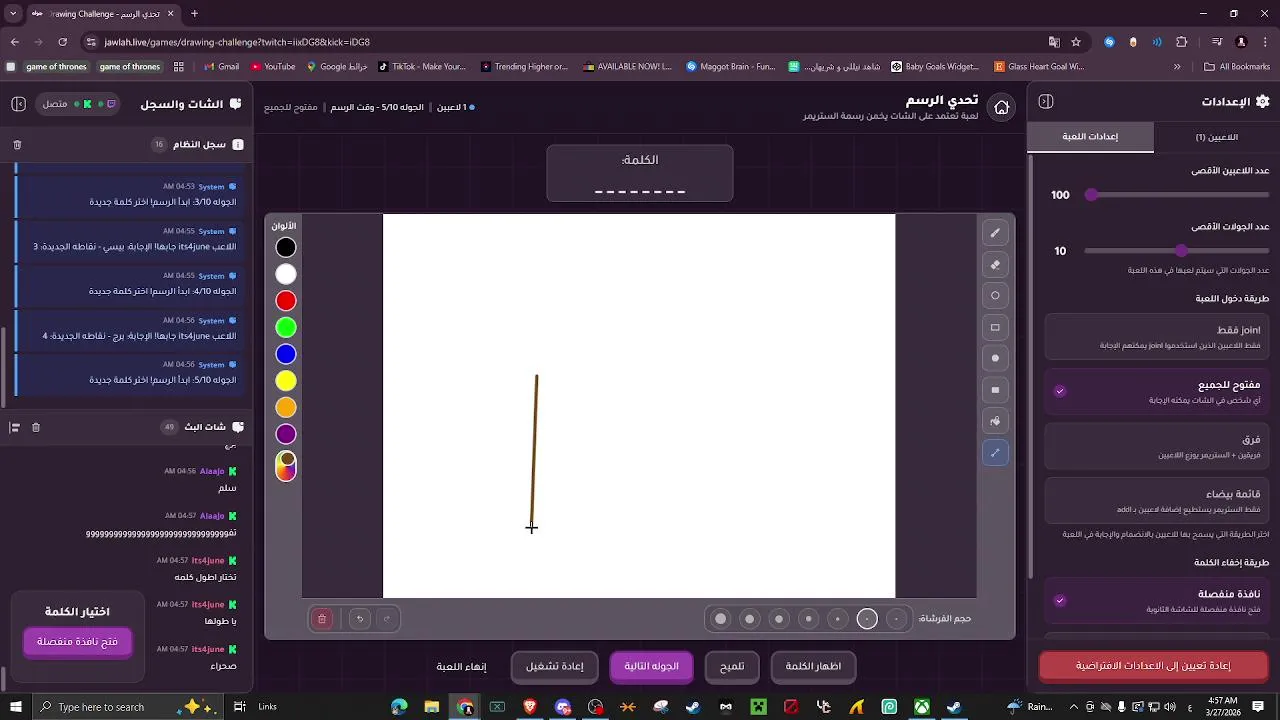This screenshot has width=1280, height=720.
Task: Undo the last drawing stroke
Action: [x=360, y=619]
